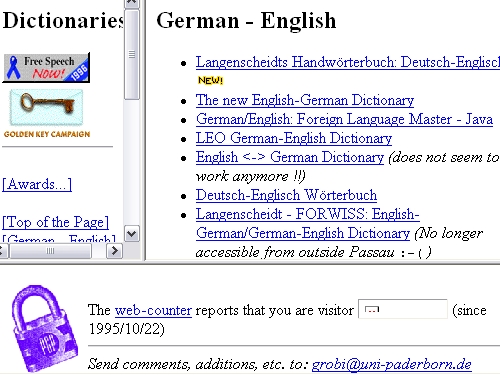The height and width of the screenshot is (375, 500).
Task: Click the German - English heading
Action: (x=246, y=20)
